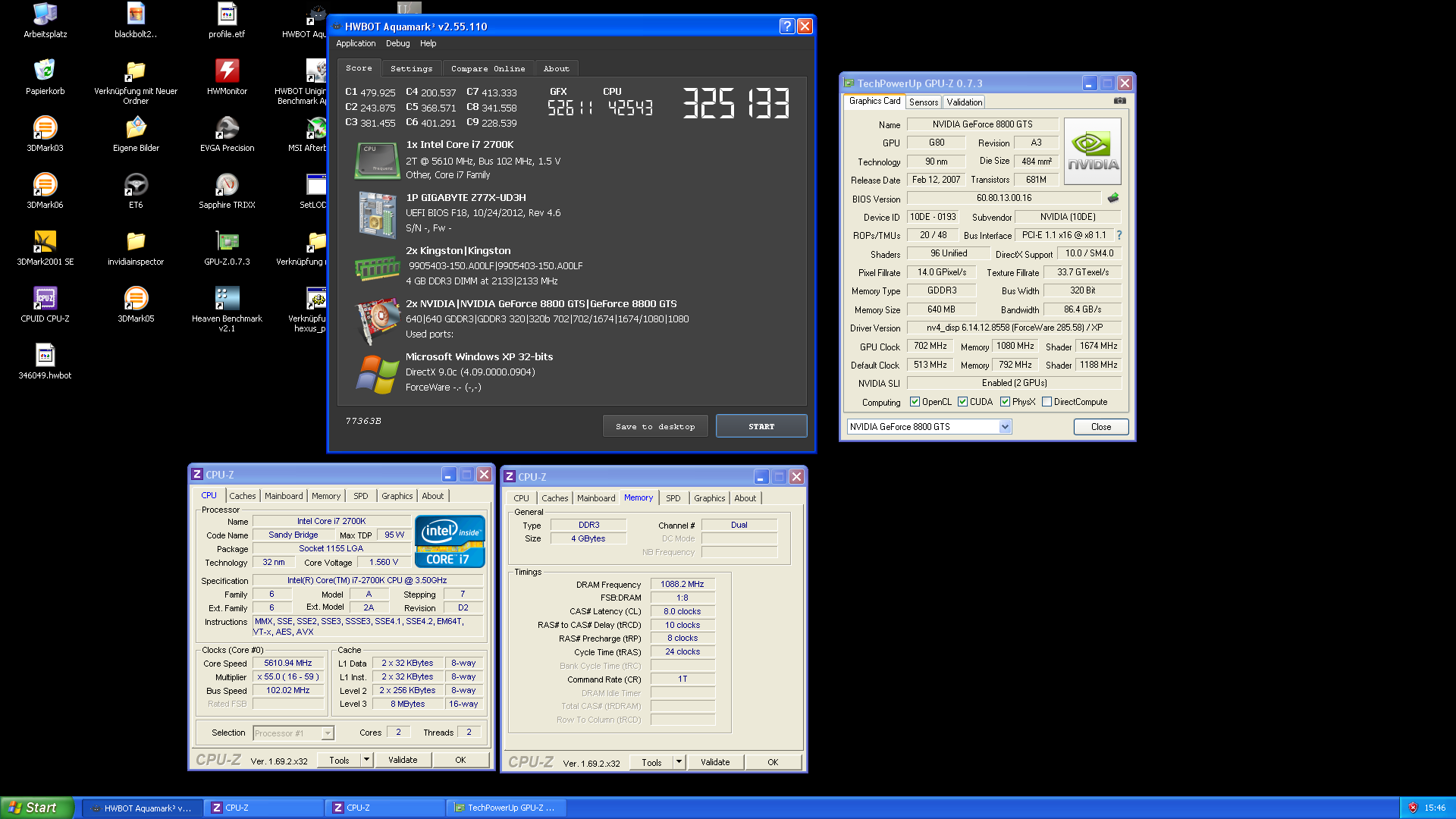Click the help question mark in Aquamark title bar

(x=786, y=27)
